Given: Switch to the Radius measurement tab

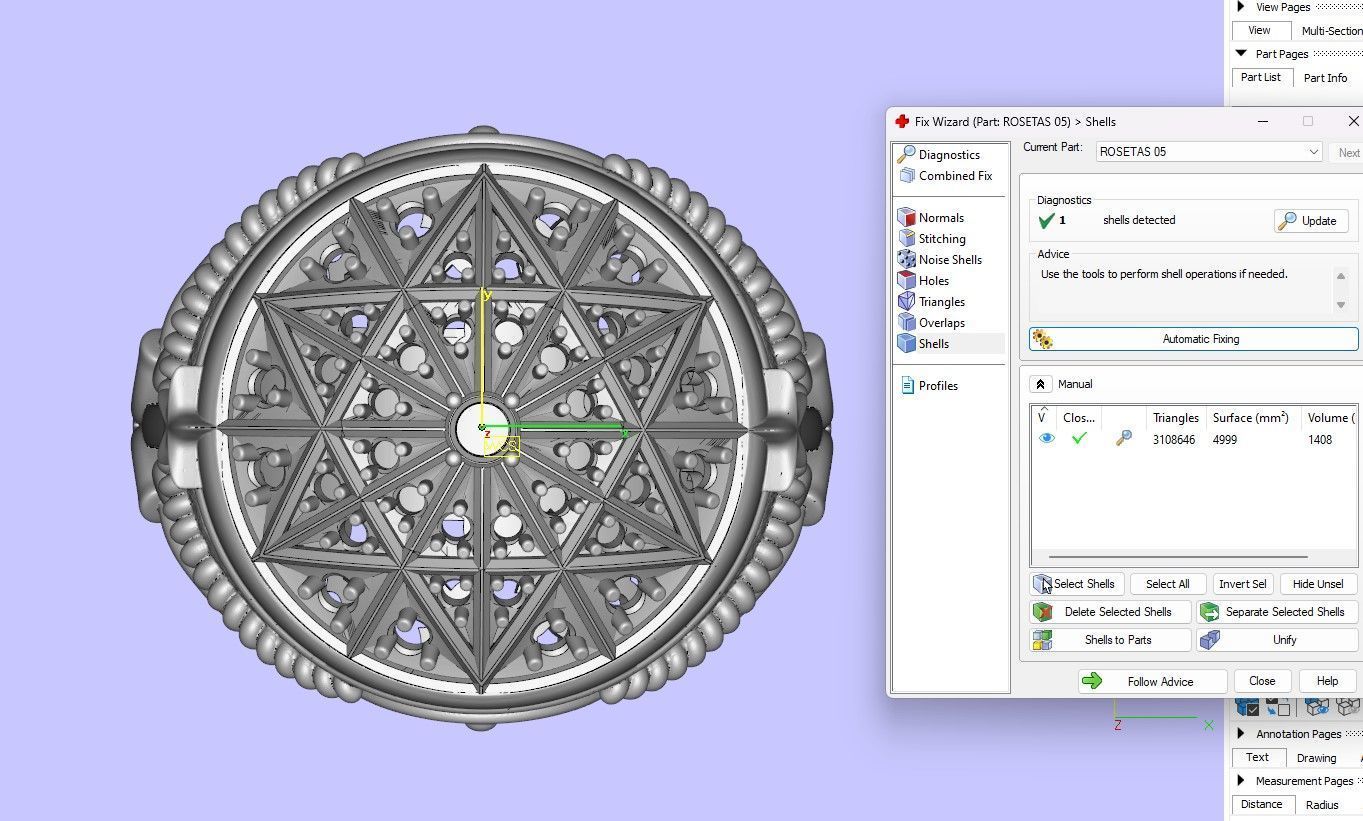Looking at the screenshot, I should pyautogui.click(x=1321, y=805).
